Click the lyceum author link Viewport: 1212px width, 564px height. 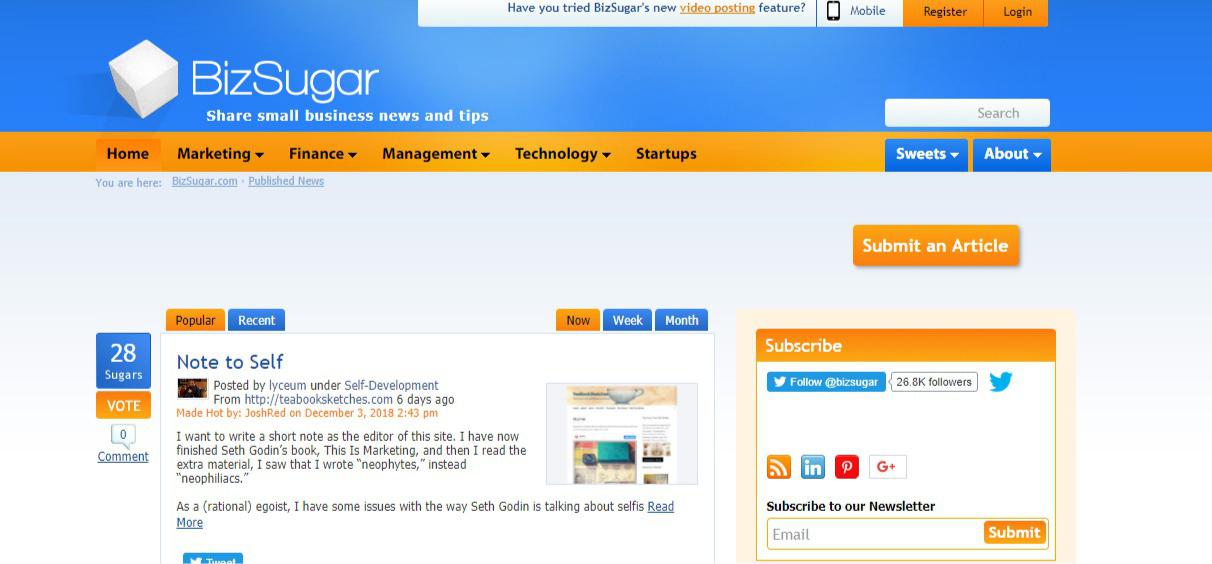point(288,385)
